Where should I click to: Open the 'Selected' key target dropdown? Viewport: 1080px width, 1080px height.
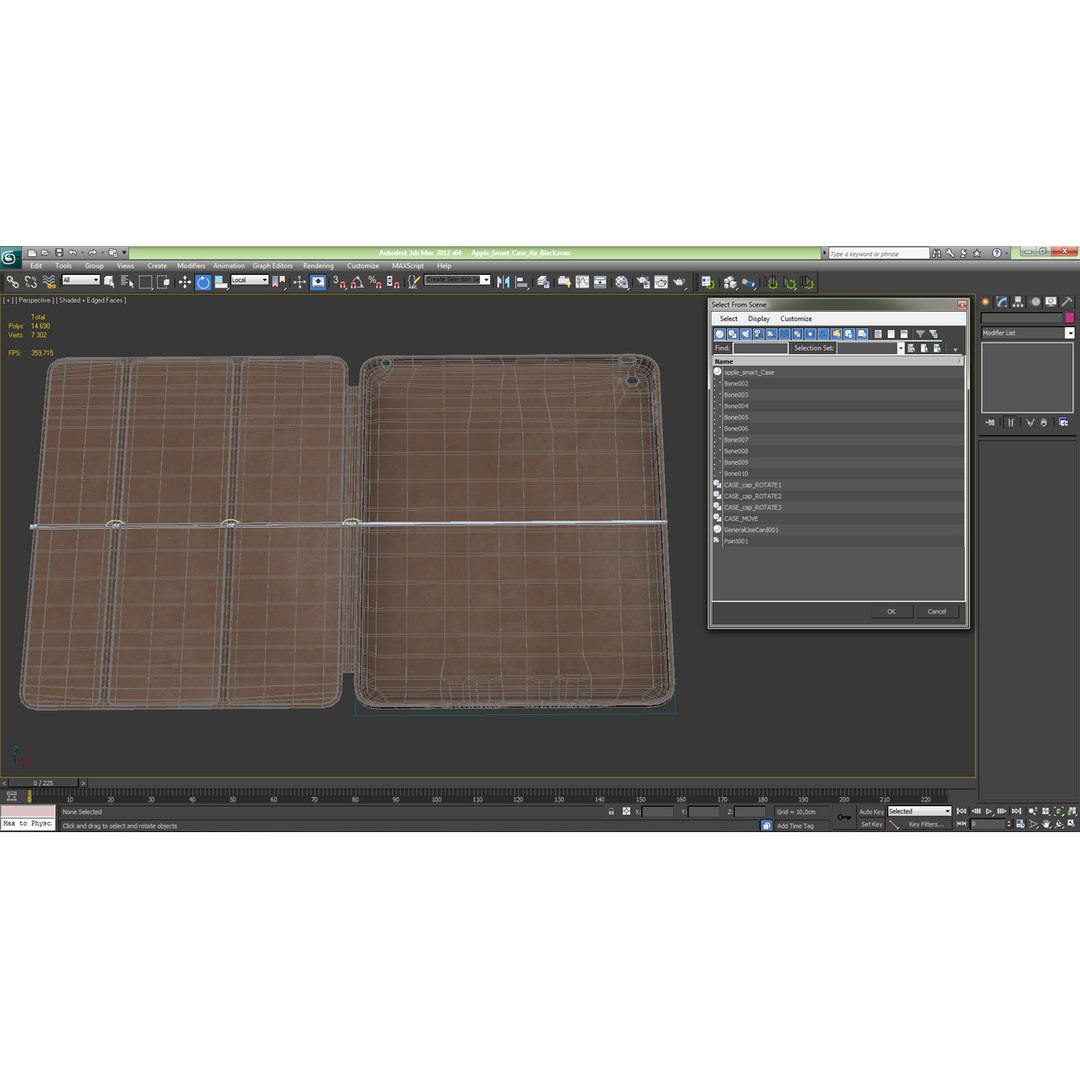pyautogui.click(x=919, y=811)
